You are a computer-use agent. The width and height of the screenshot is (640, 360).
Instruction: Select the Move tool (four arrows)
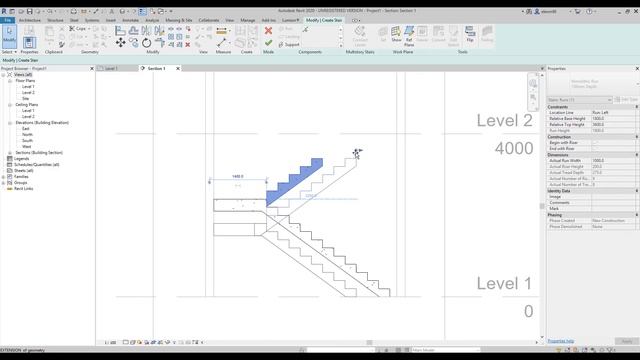120,42
